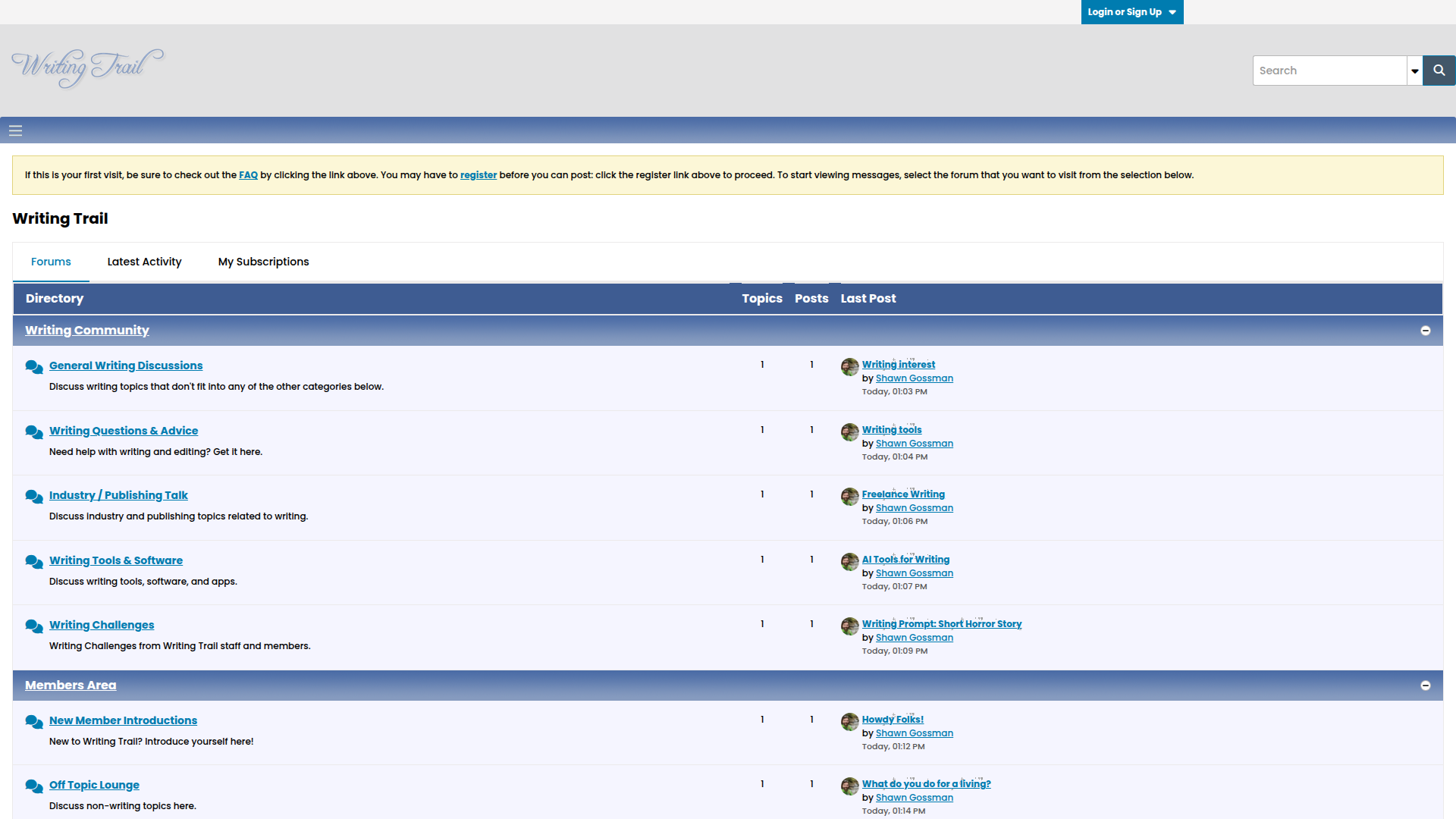This screenshot has width=1456, height=819.
Task: Click the Writing Challenges forum chat icon
Action: (x=34, y=626)
